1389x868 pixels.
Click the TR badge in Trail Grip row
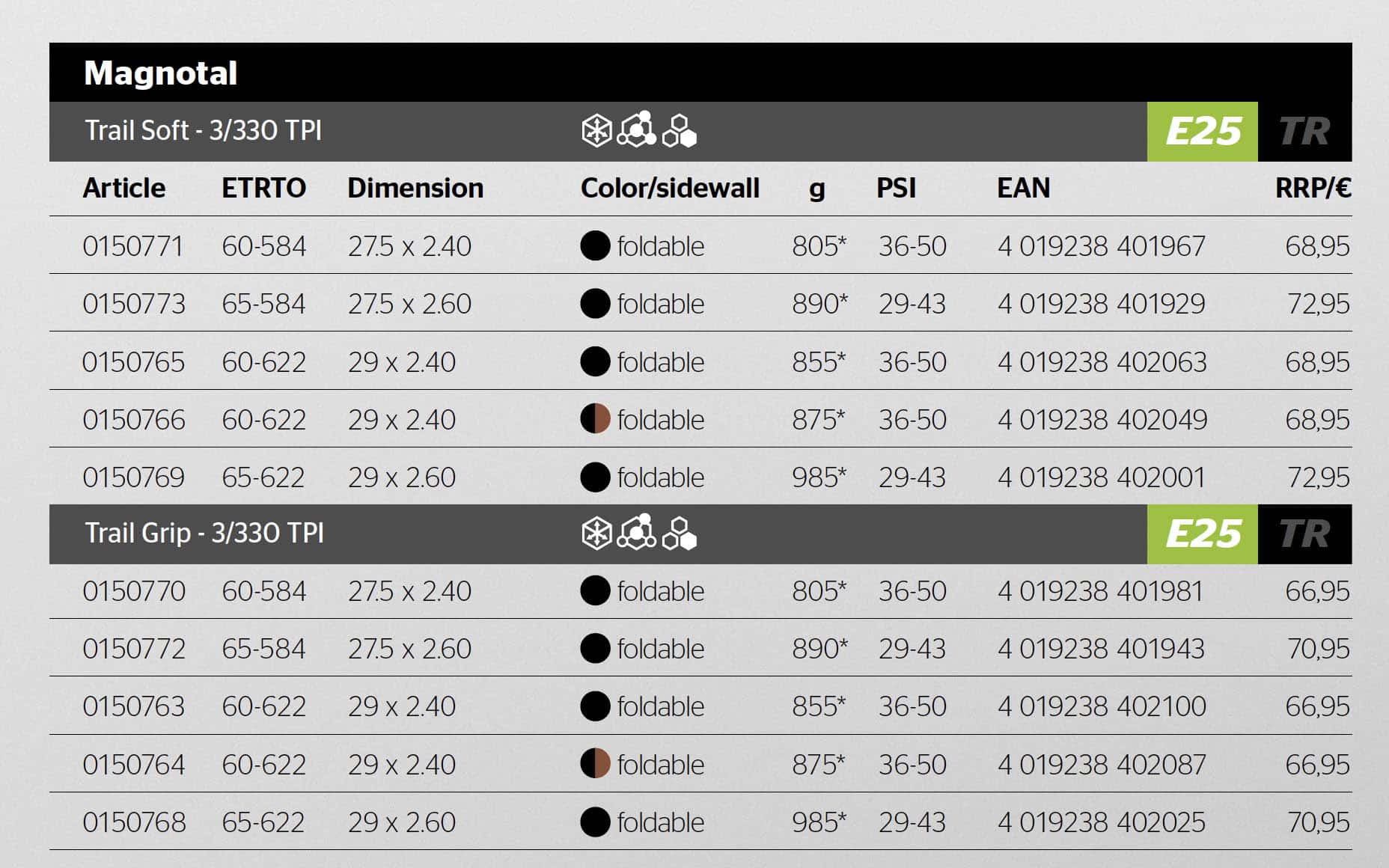pos(1304,534)
